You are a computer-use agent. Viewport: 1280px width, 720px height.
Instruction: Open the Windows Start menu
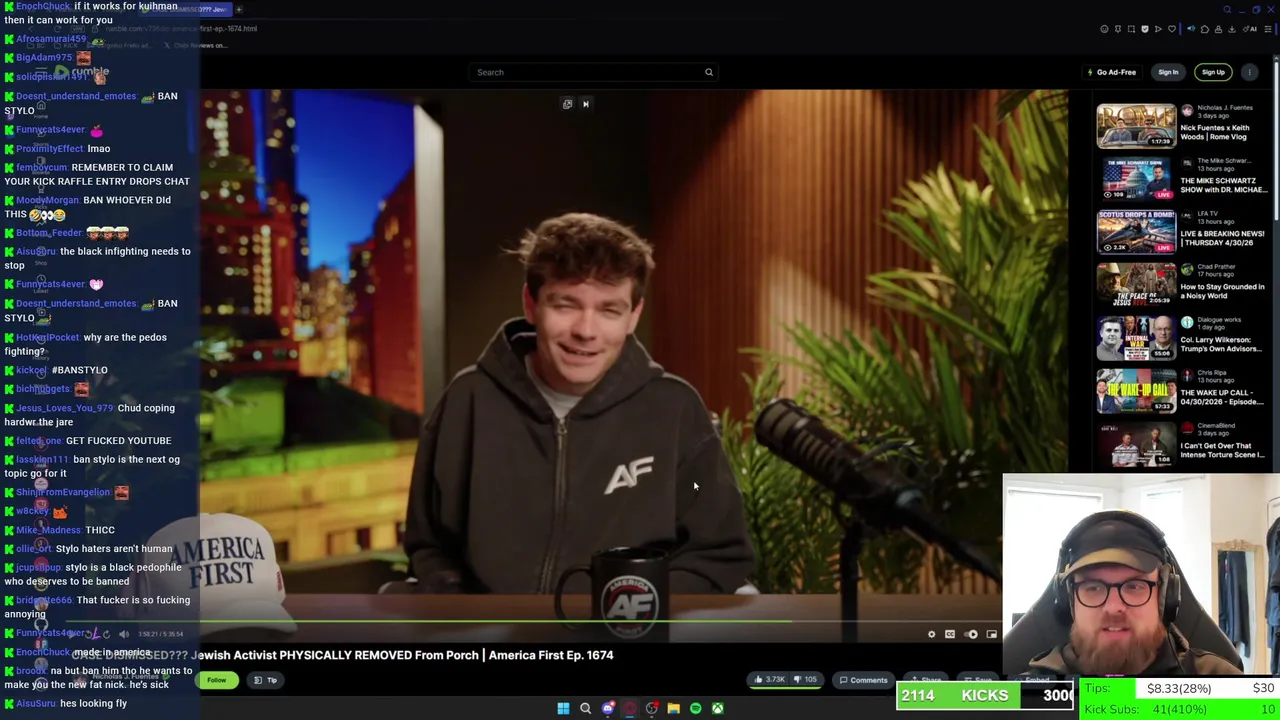tap(563, 708)
